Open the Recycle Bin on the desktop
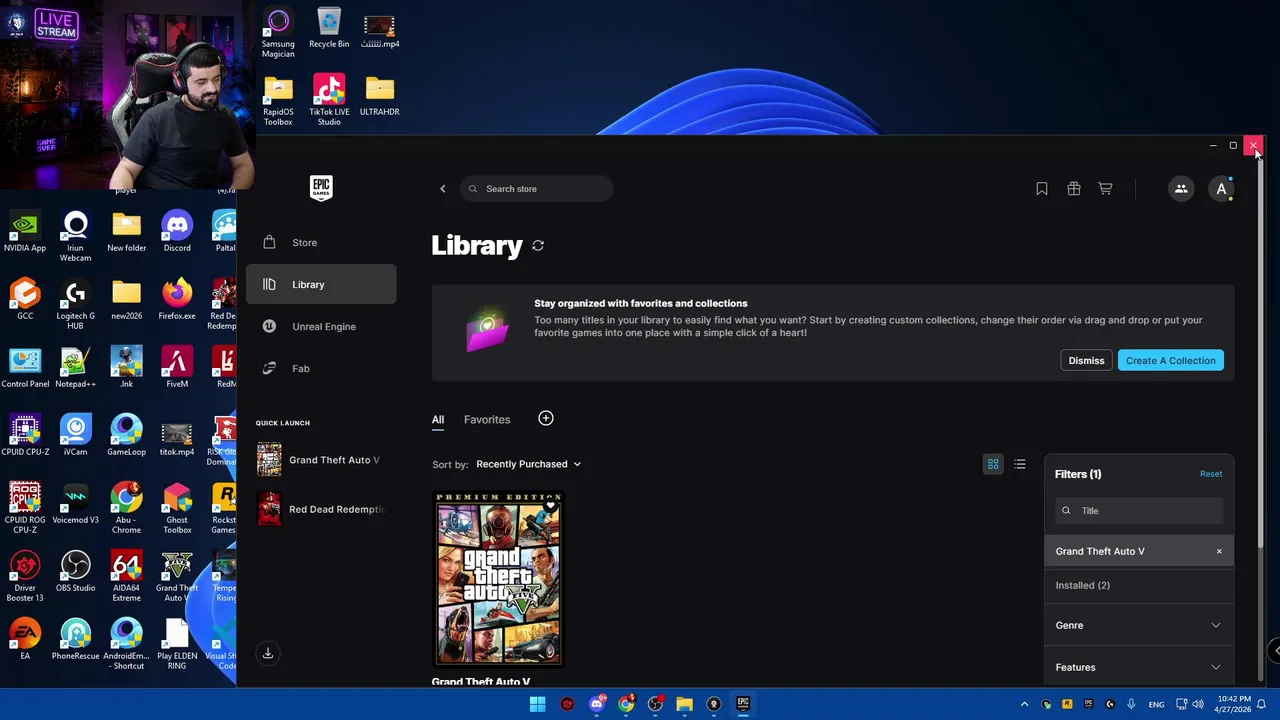This screenshot has width=1280, height=720. click(329, 28)
